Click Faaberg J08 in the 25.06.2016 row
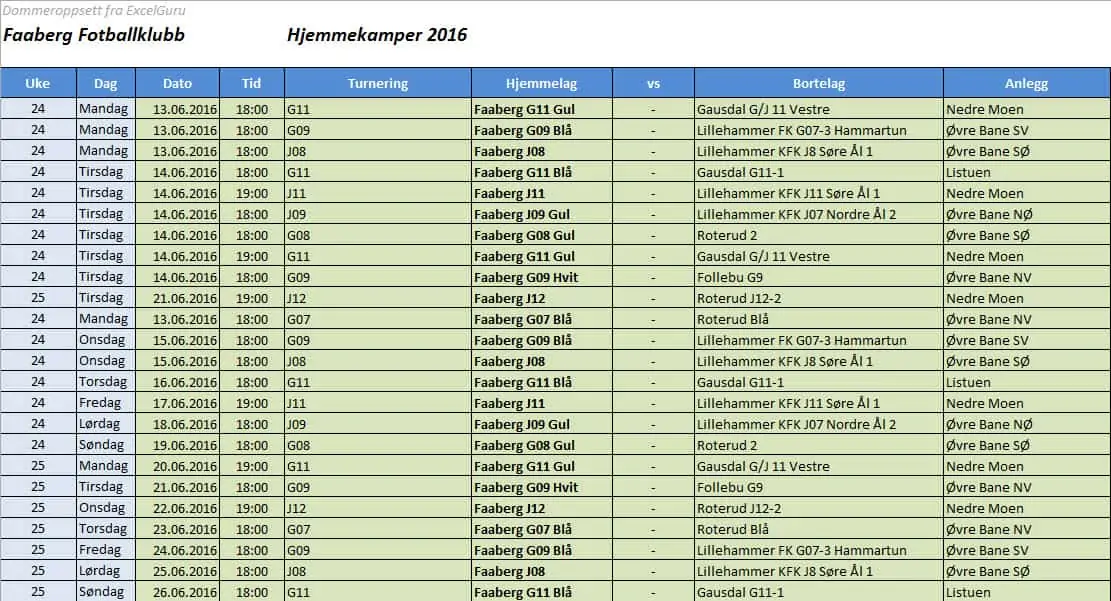This screenshot has width=1111, height=601. pos(509,571)
